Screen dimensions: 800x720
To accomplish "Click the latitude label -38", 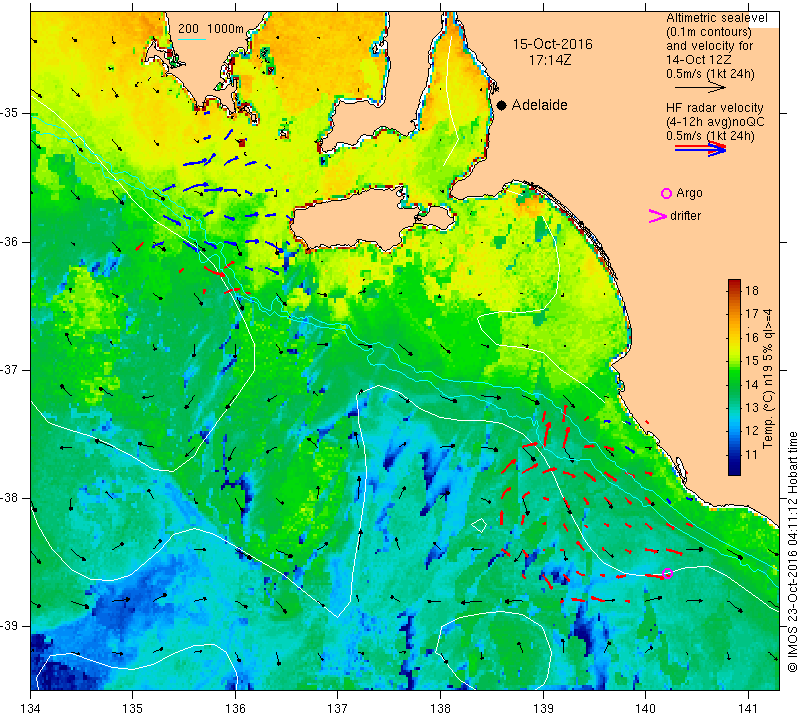I will pyautogui.click(x=10, y=498).
